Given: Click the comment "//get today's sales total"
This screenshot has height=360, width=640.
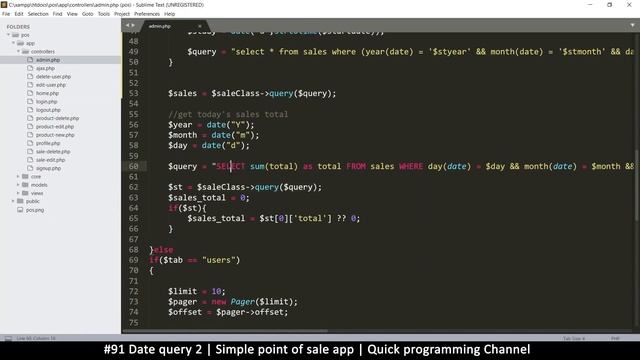Looking at the screenshot, I should point(228,114).
